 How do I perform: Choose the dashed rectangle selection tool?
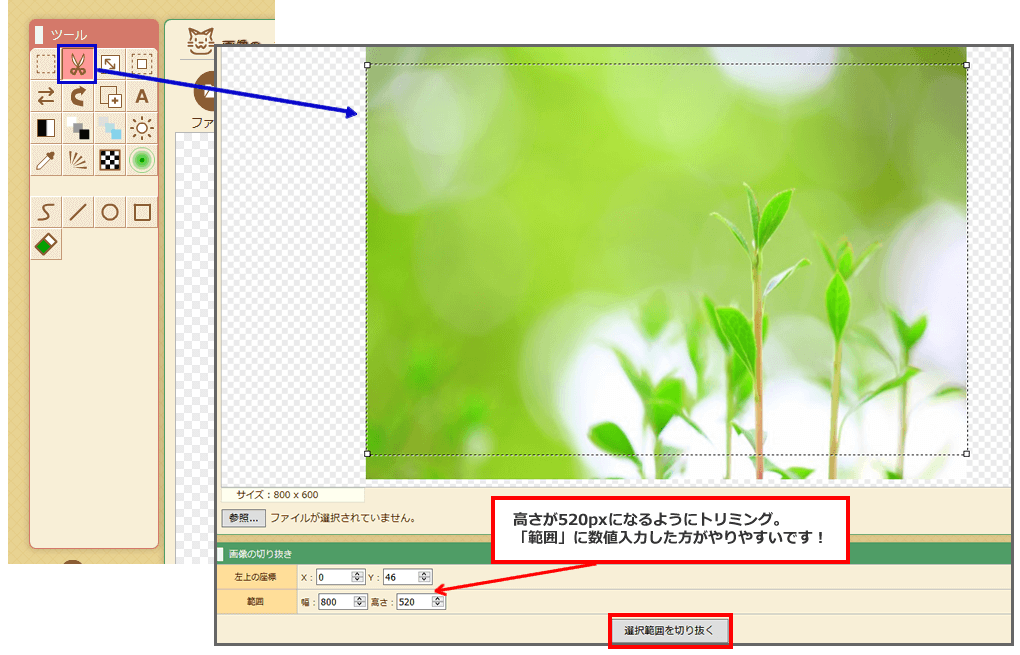[46, 65]
